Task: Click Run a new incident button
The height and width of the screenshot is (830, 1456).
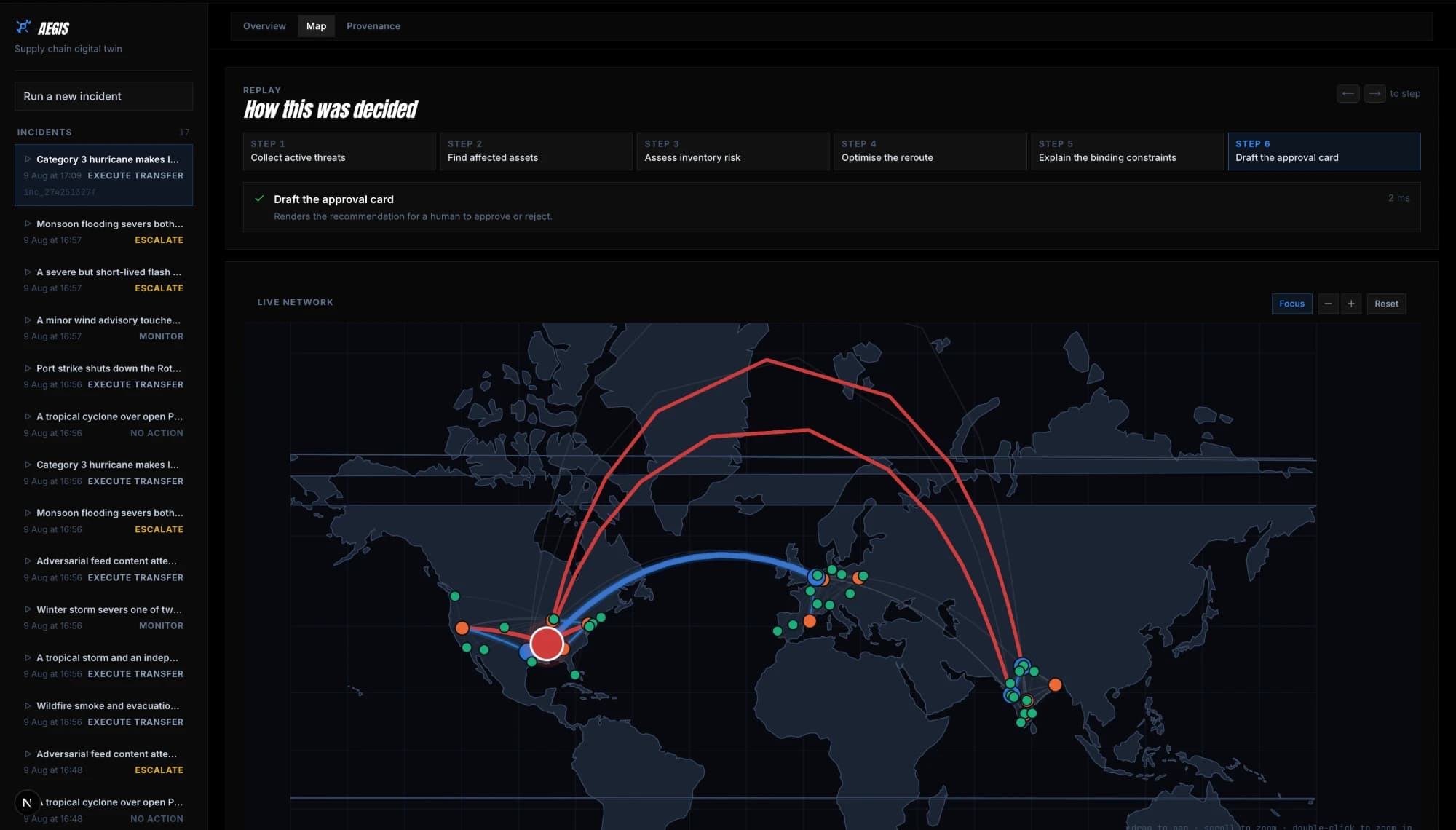Action: [x=103, y=96]
